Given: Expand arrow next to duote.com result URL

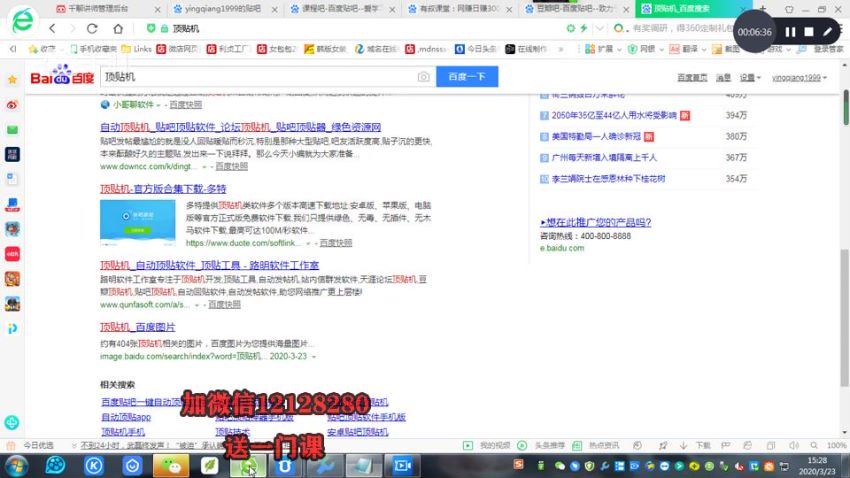Looking at the screenshot, I should click(308, 243).
